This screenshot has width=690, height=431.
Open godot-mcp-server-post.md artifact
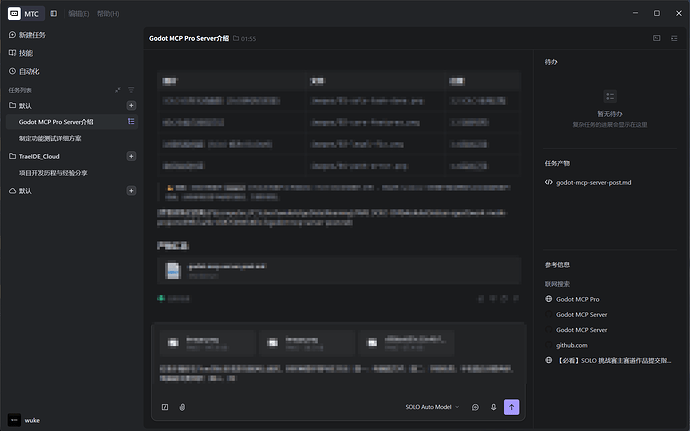click(588, 182)
